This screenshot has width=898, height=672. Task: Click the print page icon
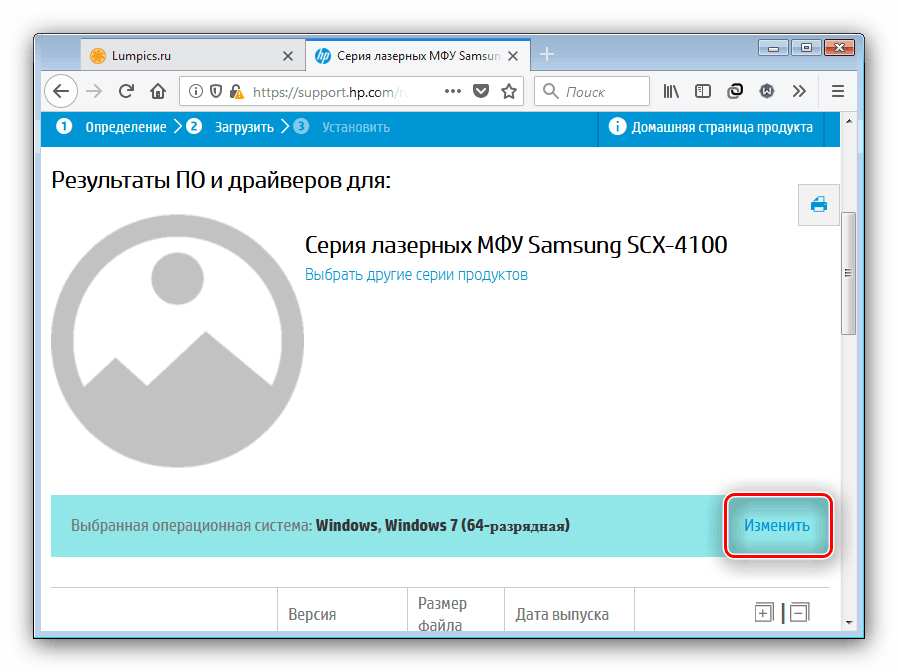tap(818, 205)
